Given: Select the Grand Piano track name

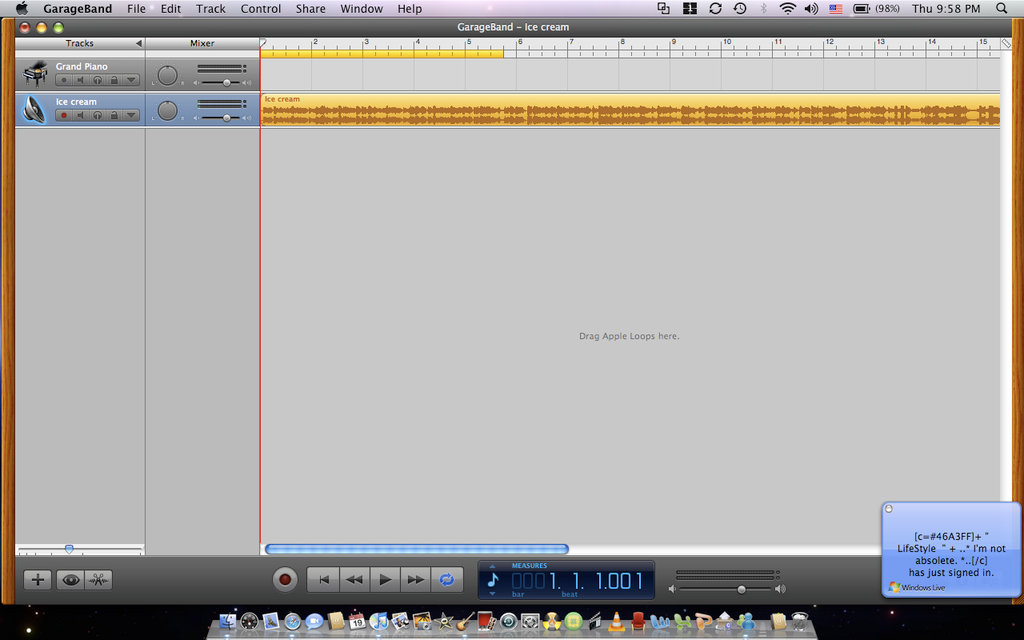Looking at the screenshot, I should (x=82, y=67).
